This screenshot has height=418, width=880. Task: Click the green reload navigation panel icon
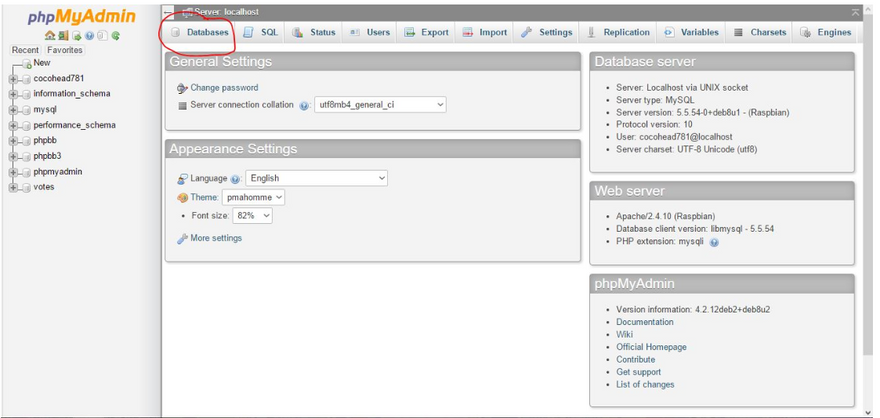pos(116,36)
